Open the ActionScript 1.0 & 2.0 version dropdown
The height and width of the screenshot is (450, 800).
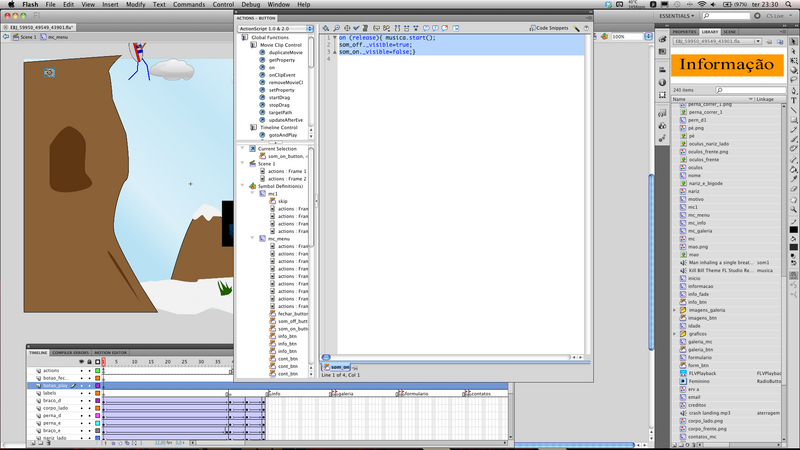[x=275, y=28]
